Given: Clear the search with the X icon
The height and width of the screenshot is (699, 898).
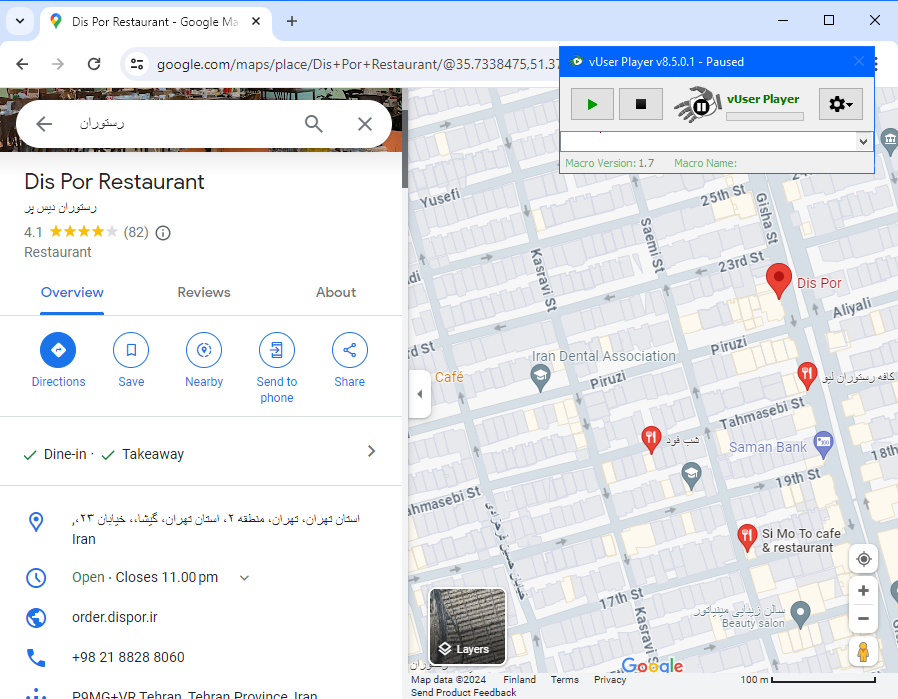Looking at the screenshot, I should coord(365,124).
